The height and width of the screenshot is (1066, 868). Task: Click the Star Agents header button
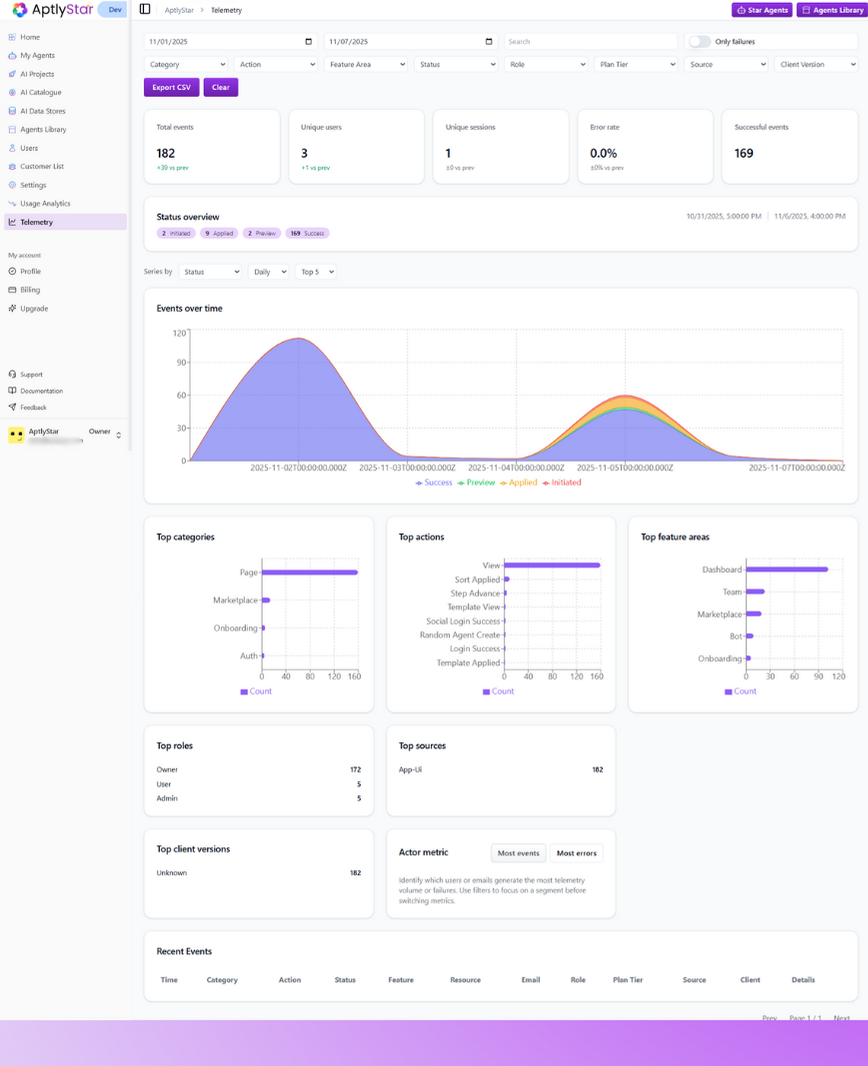761,10
